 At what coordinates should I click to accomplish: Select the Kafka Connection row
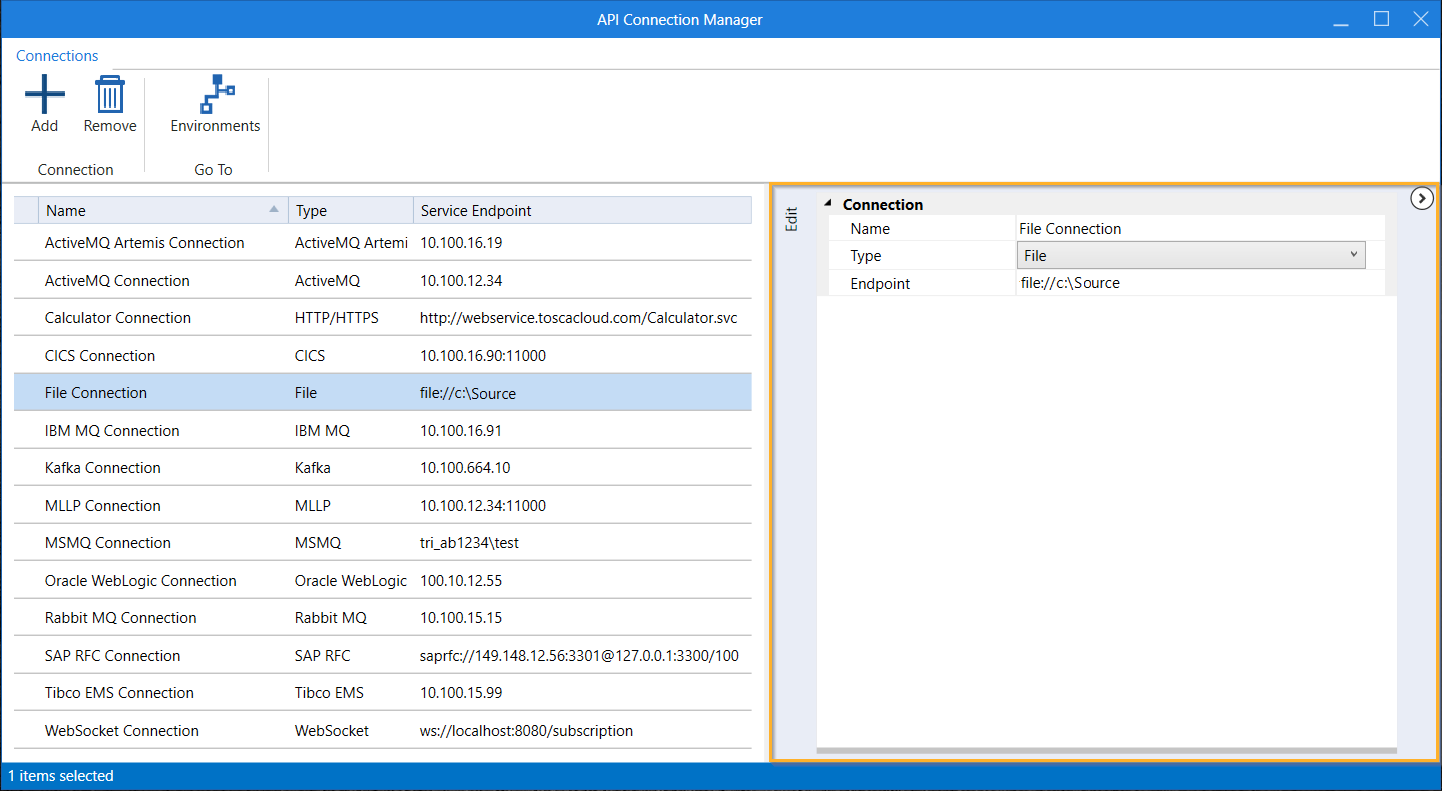click(x=103, y=468)
